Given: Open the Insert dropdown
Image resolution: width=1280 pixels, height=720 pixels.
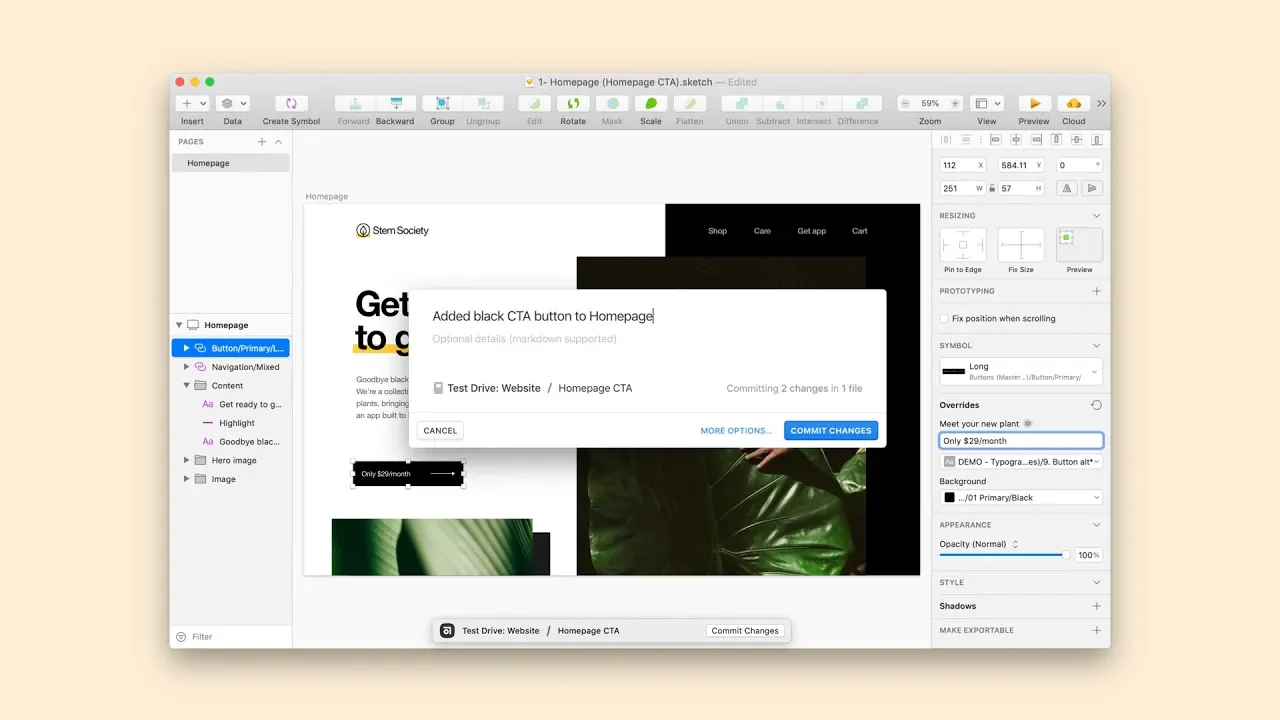Looking at the screenshot, I should point(192,103).
